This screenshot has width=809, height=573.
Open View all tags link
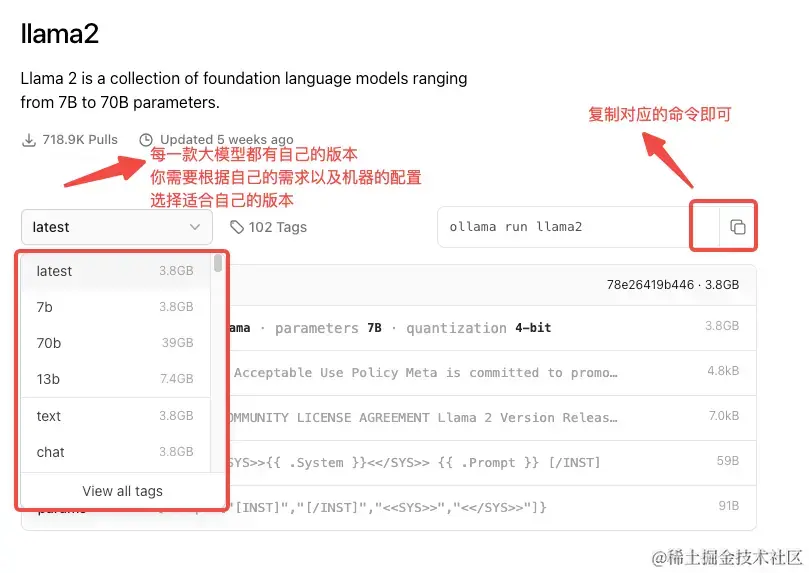coord(122,491)
